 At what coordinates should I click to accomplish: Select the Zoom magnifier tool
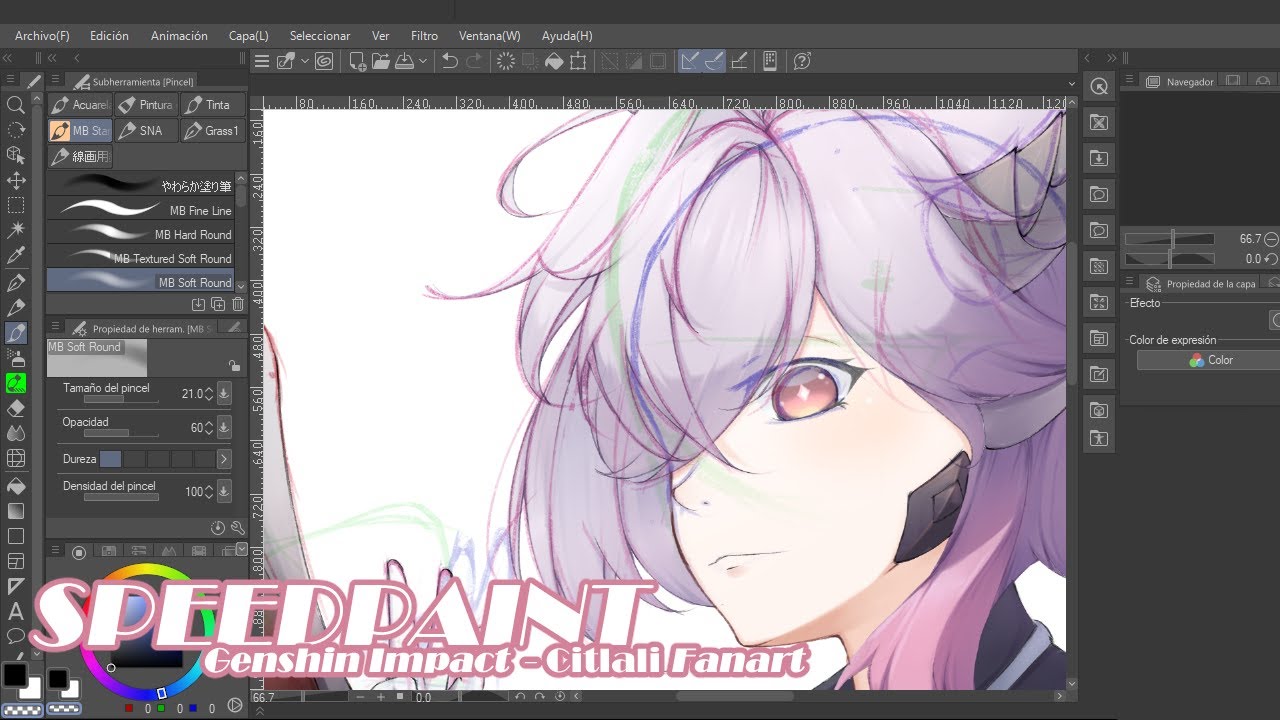click(16, 104)
